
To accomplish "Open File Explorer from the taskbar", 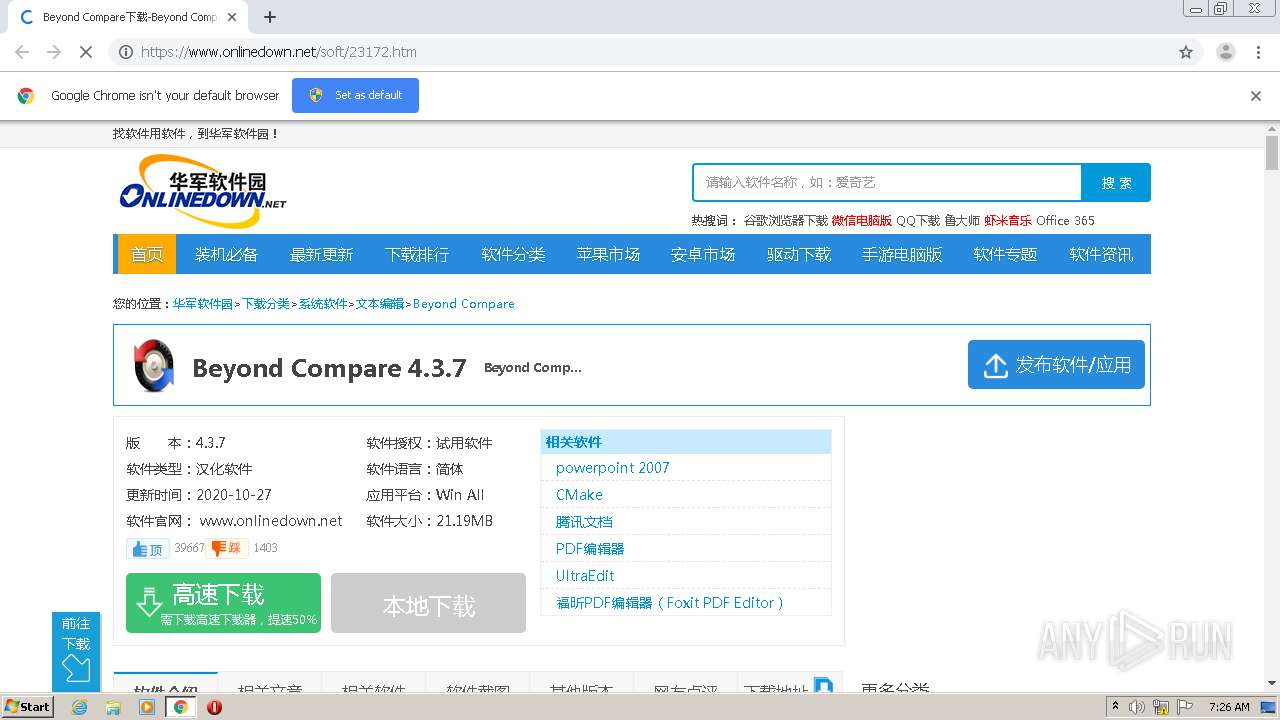I will [113, 707].
